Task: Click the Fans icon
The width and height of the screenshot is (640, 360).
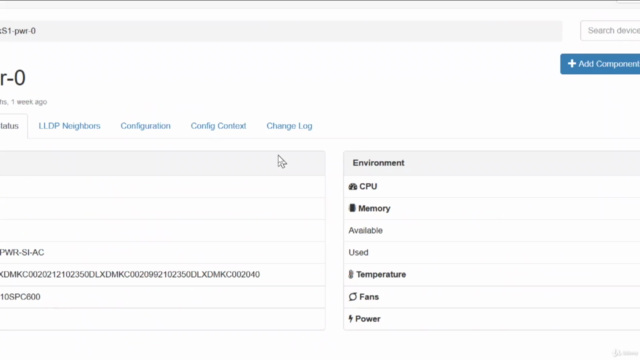Action: pos(353,297)
